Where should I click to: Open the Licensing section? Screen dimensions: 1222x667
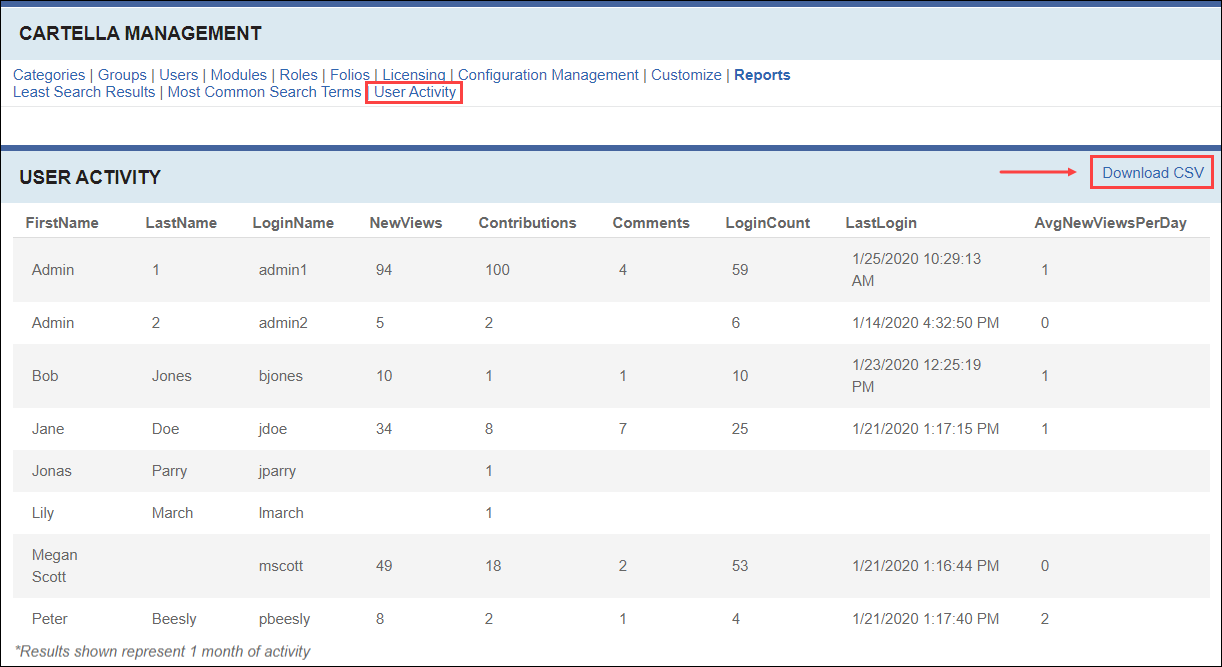414,75
